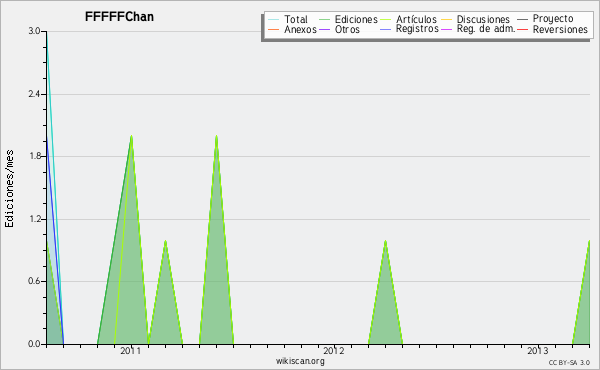
Task: Click the wikiscan.org caption
Action: pos(300,361)
